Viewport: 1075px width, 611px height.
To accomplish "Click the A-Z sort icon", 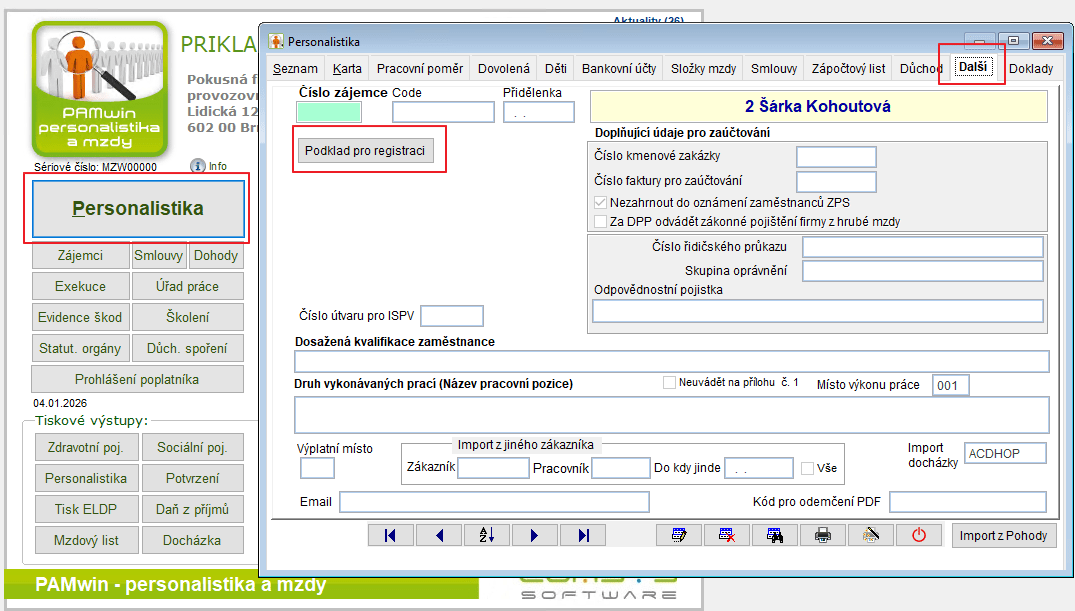I will (x=488, y=535).
